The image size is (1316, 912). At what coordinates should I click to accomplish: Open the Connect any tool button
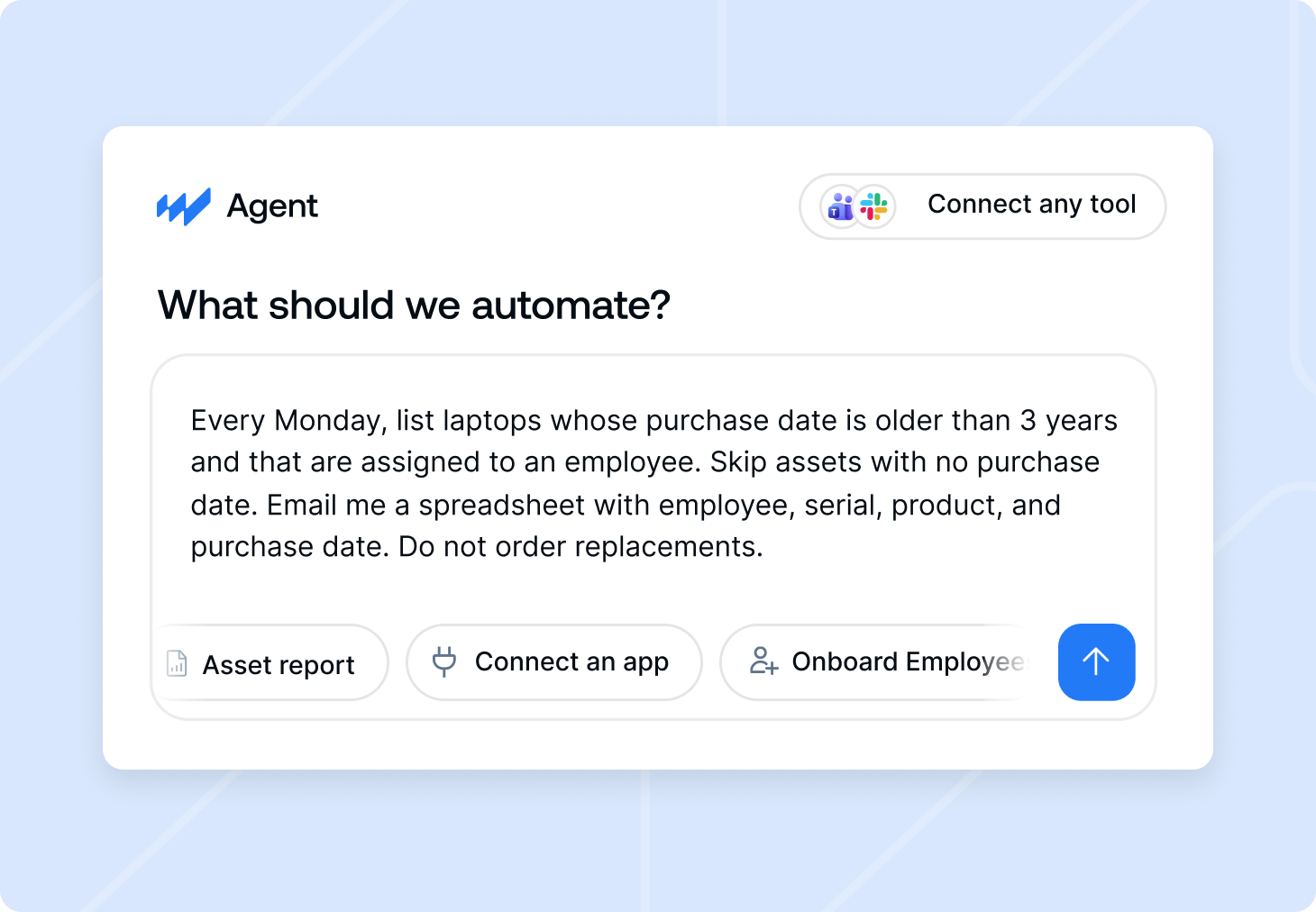[x=982, y=206]
